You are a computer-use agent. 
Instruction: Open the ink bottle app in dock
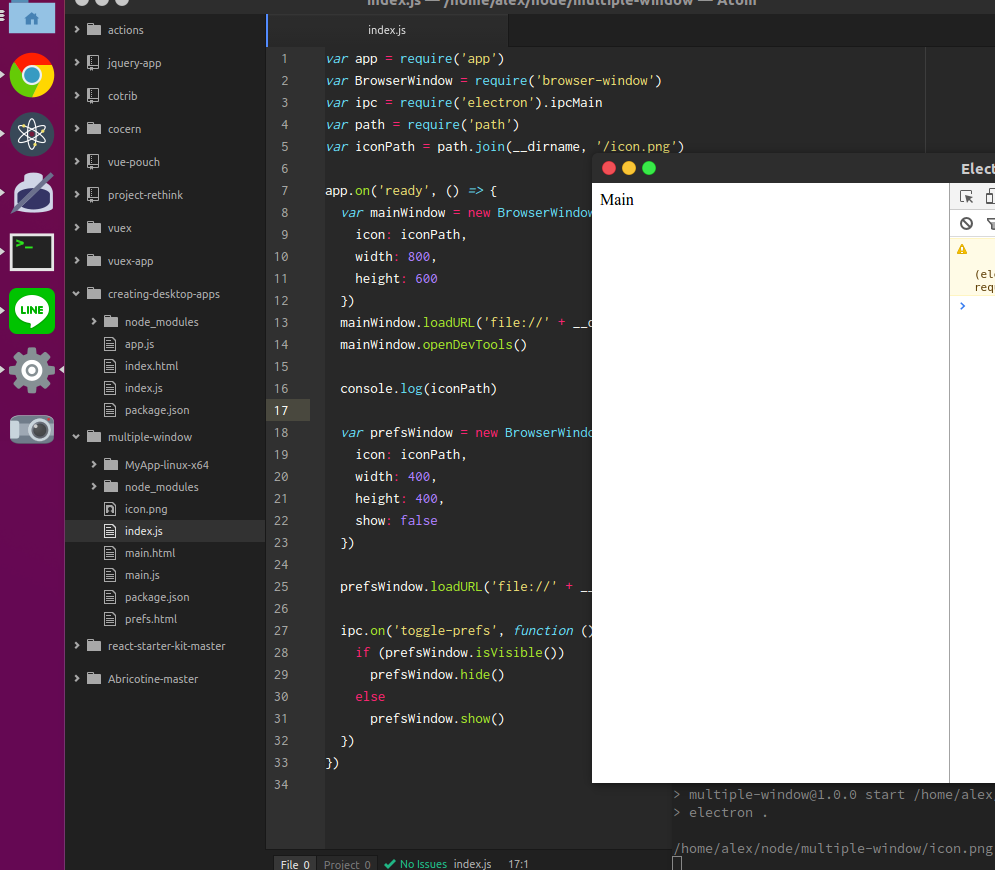pos(32,193)
